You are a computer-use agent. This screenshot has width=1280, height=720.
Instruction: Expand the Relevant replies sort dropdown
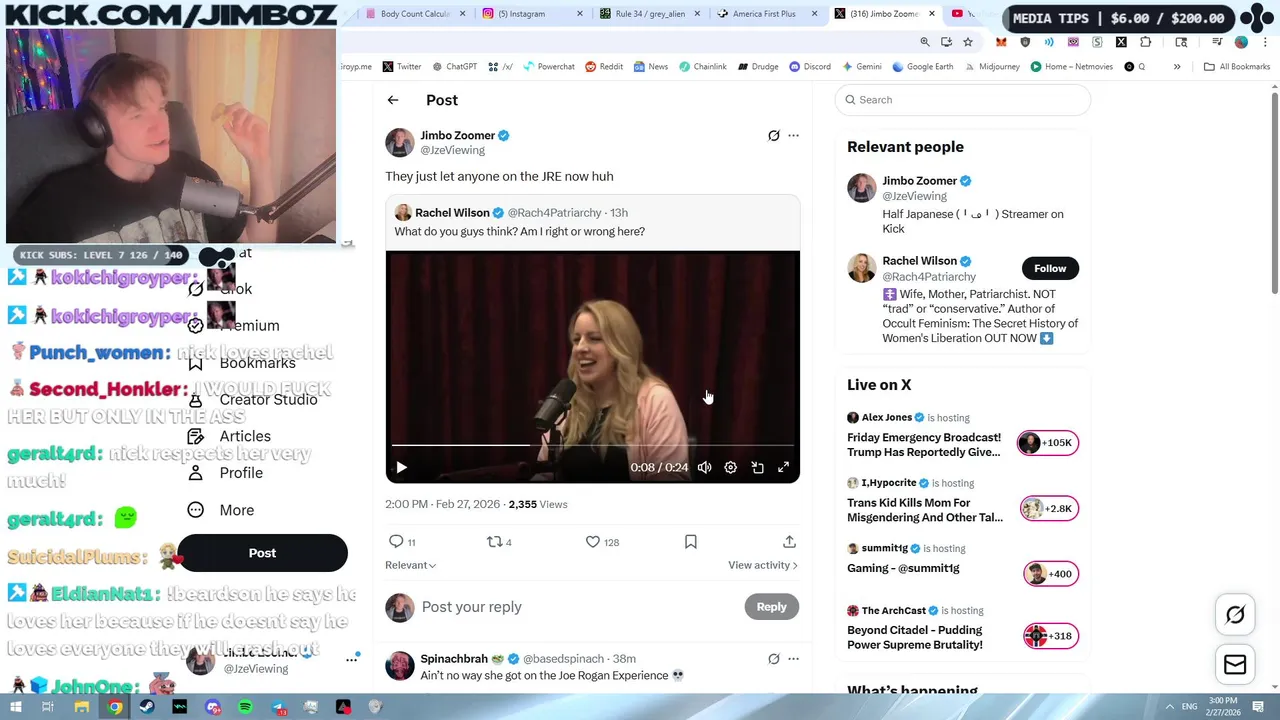point(411,565)
